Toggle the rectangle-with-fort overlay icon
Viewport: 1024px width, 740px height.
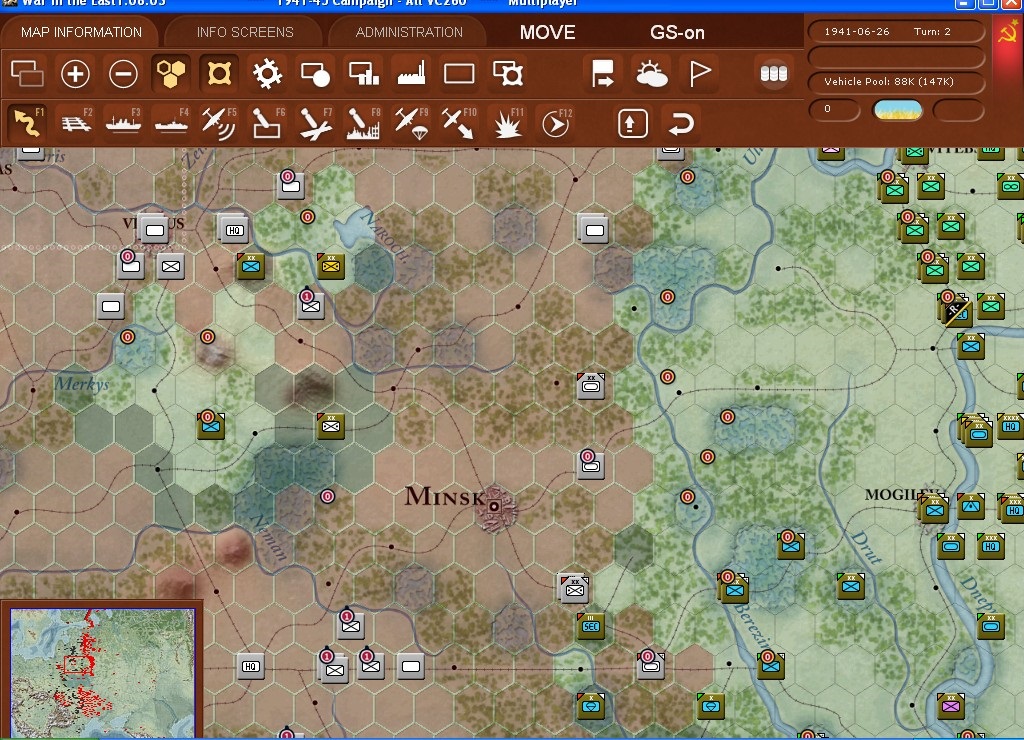pyautogui.click(x=507, y=73)
